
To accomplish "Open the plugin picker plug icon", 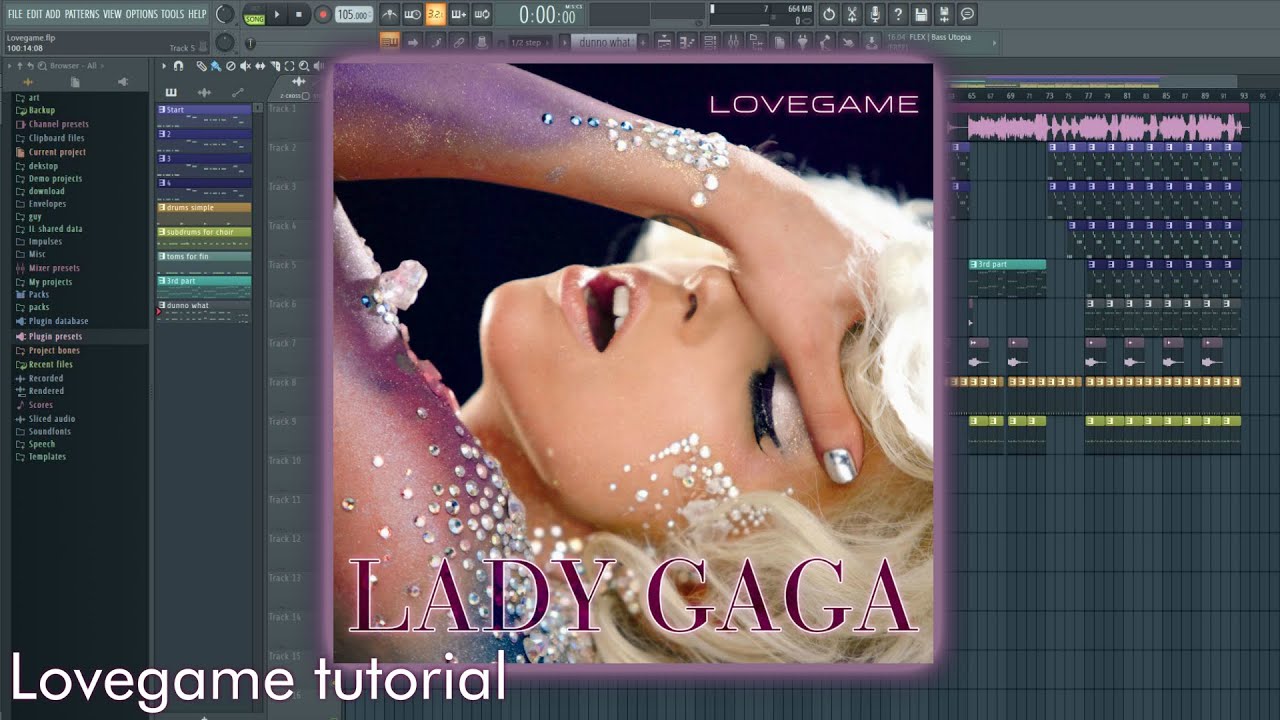I will pyautogui.click(x=802, y=42).
